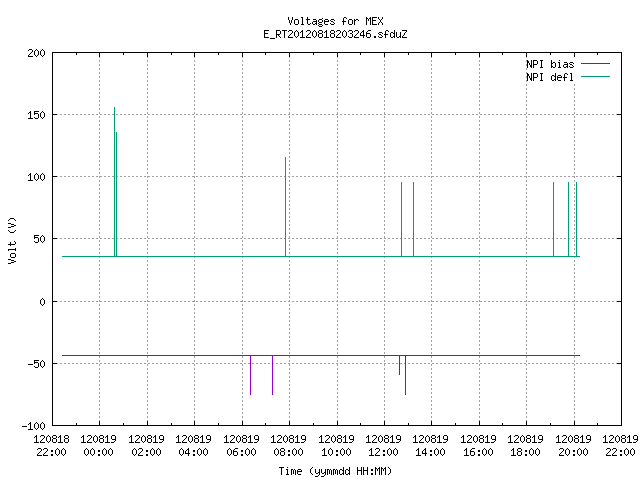The width and height of the screenshot is (640, 480).
Task: Click the x-axis label 120818 22:00
Action: [x=51, y=446]
